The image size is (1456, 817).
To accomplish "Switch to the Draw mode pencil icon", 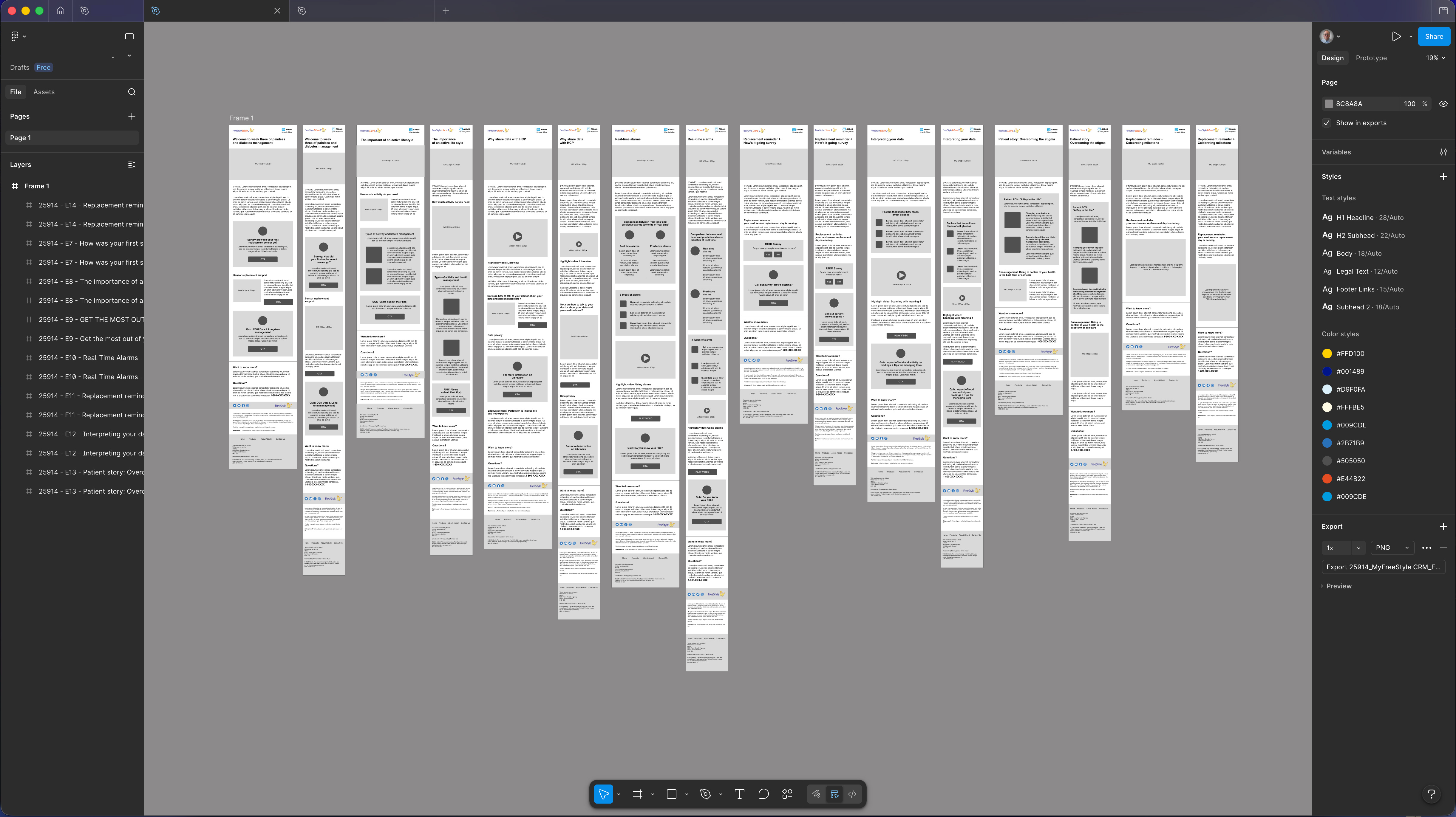I will pyautogui.click(x=816, y=793).
